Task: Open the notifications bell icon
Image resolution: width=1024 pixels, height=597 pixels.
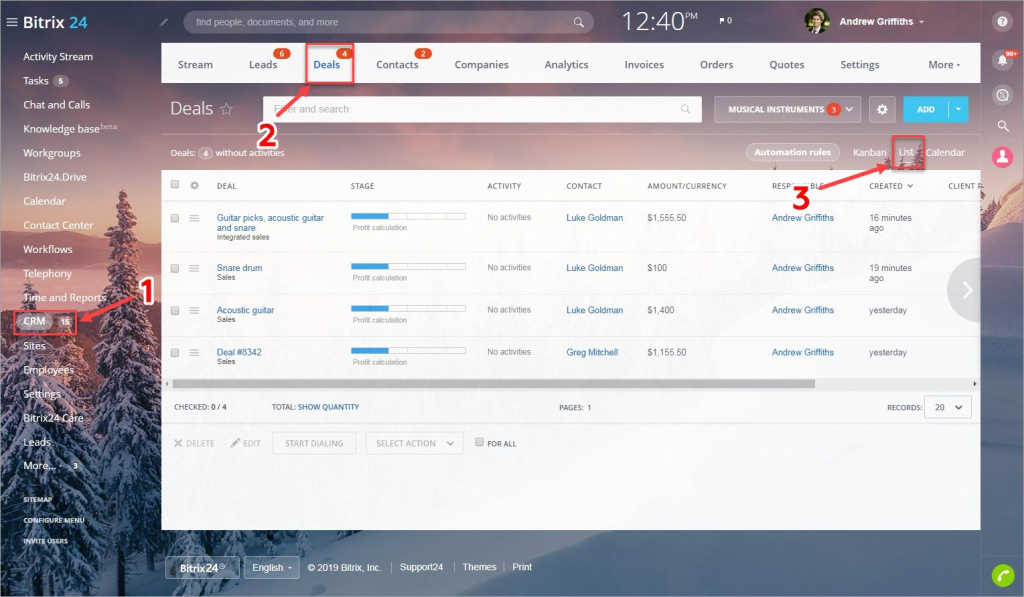Action: pyautogui.click(x=1002, y=61)
